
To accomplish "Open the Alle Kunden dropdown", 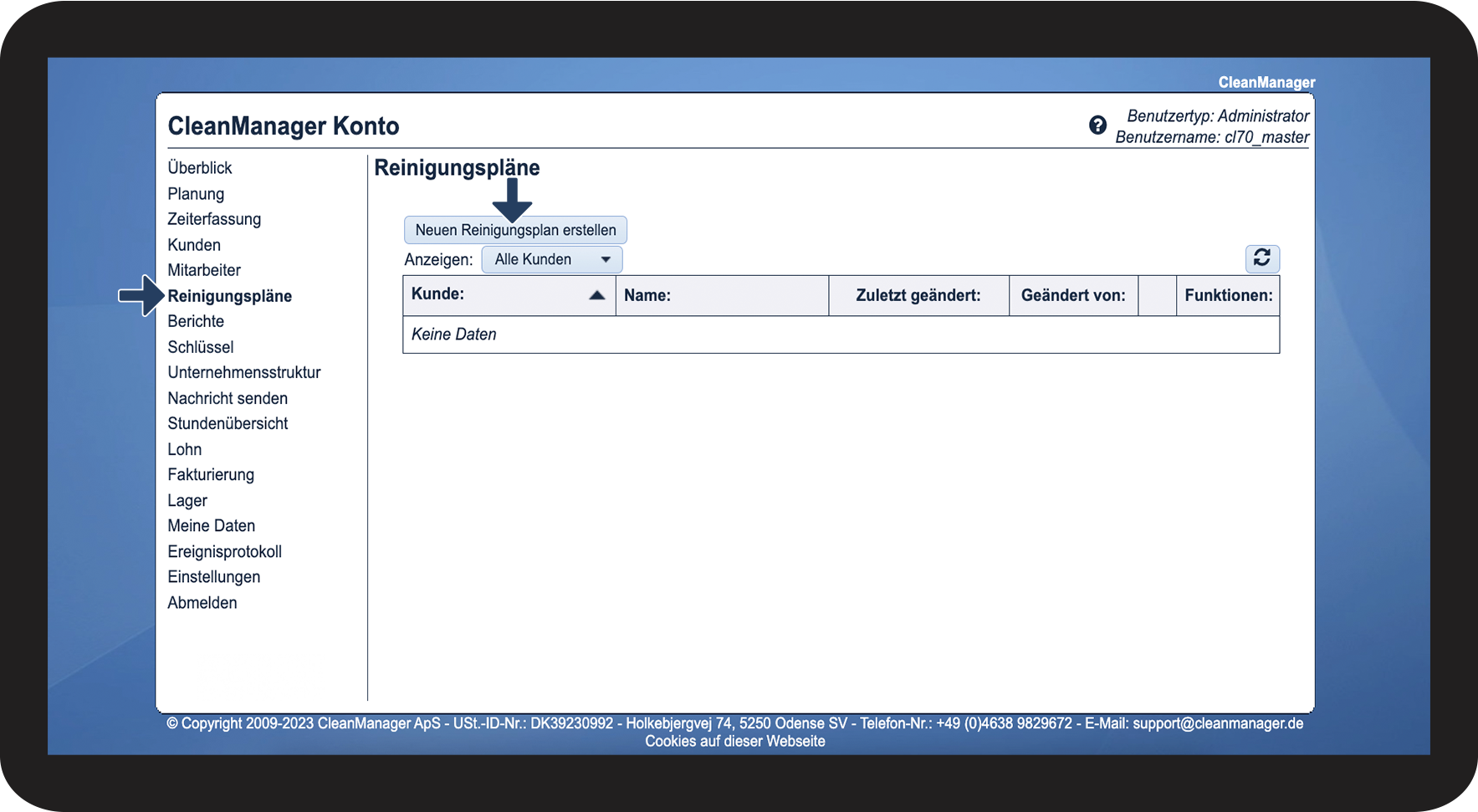I will 552,259.
